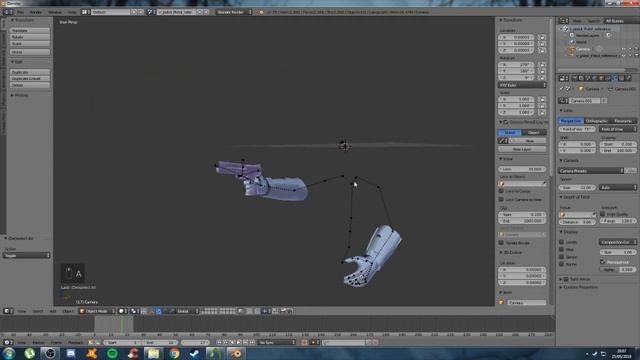640x360 pixels.
Task: Click the Translate button in tool shelf
Action: (30, 31)
